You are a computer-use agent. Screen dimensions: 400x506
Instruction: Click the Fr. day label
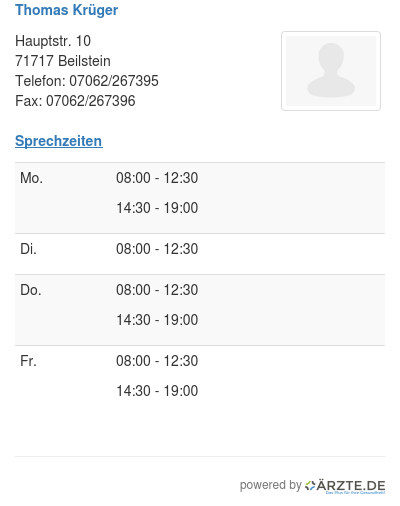(28, 361)
